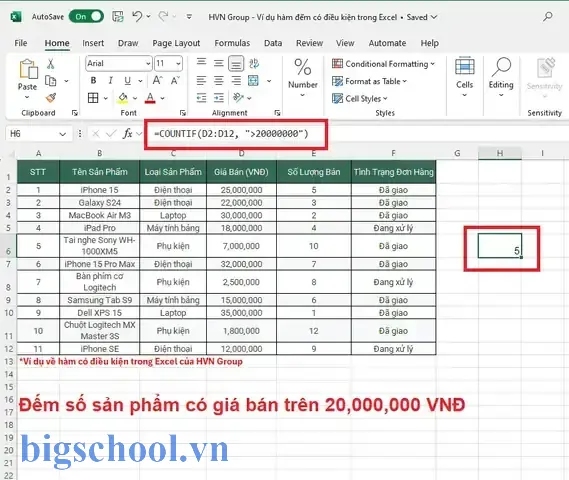Open Clipboard pane dialog launcher

74,113
